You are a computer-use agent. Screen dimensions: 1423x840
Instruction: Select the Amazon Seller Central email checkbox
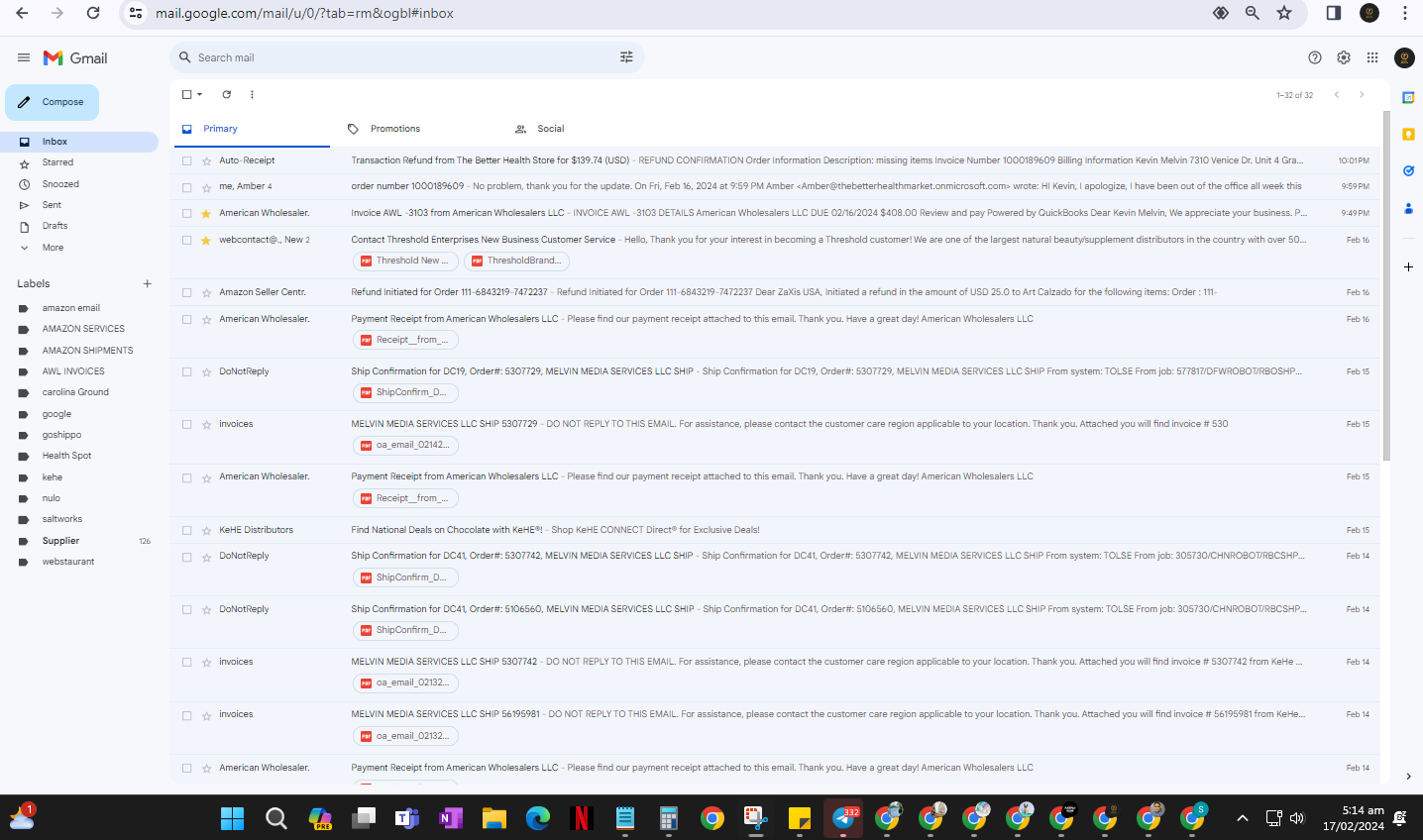pos(186,292)
